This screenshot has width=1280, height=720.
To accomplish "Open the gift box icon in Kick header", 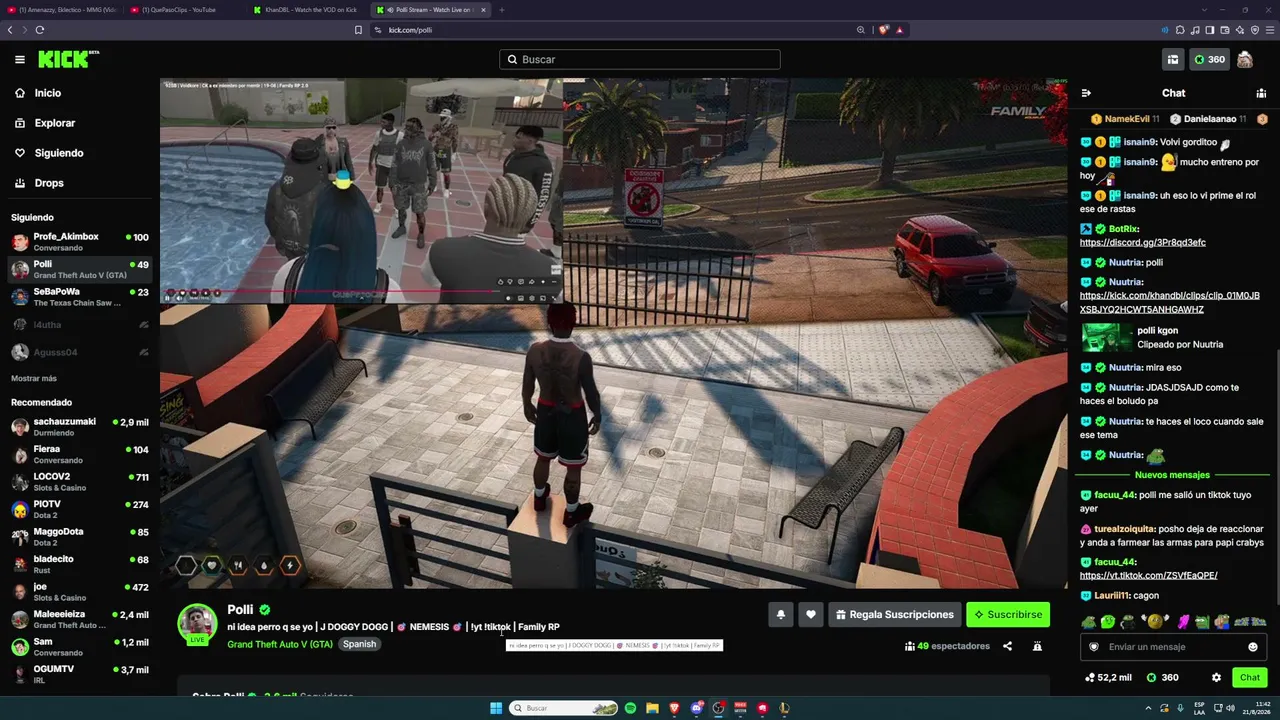I will (1173, 60).
